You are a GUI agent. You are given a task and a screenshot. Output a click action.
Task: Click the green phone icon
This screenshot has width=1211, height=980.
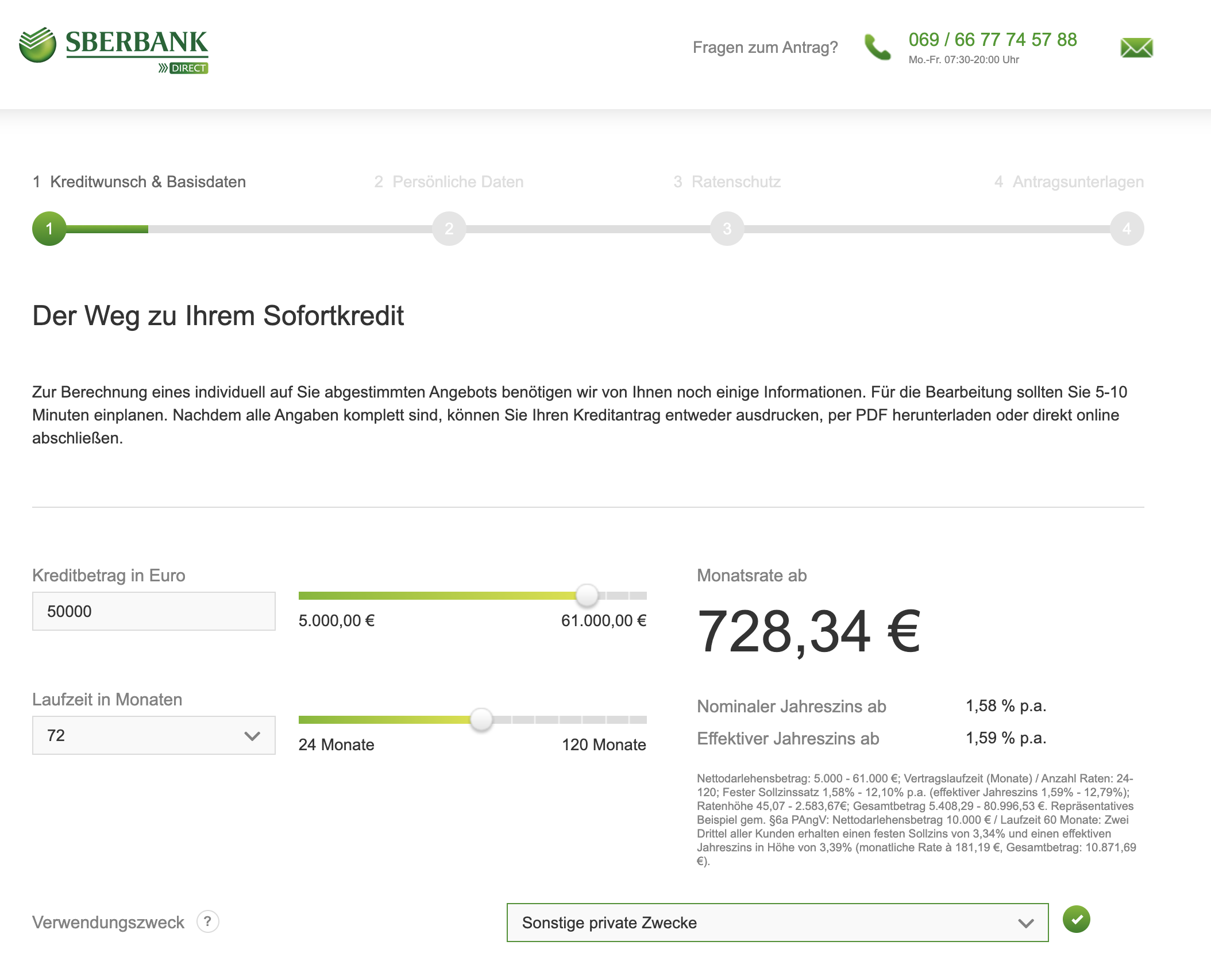pos(878,47)
